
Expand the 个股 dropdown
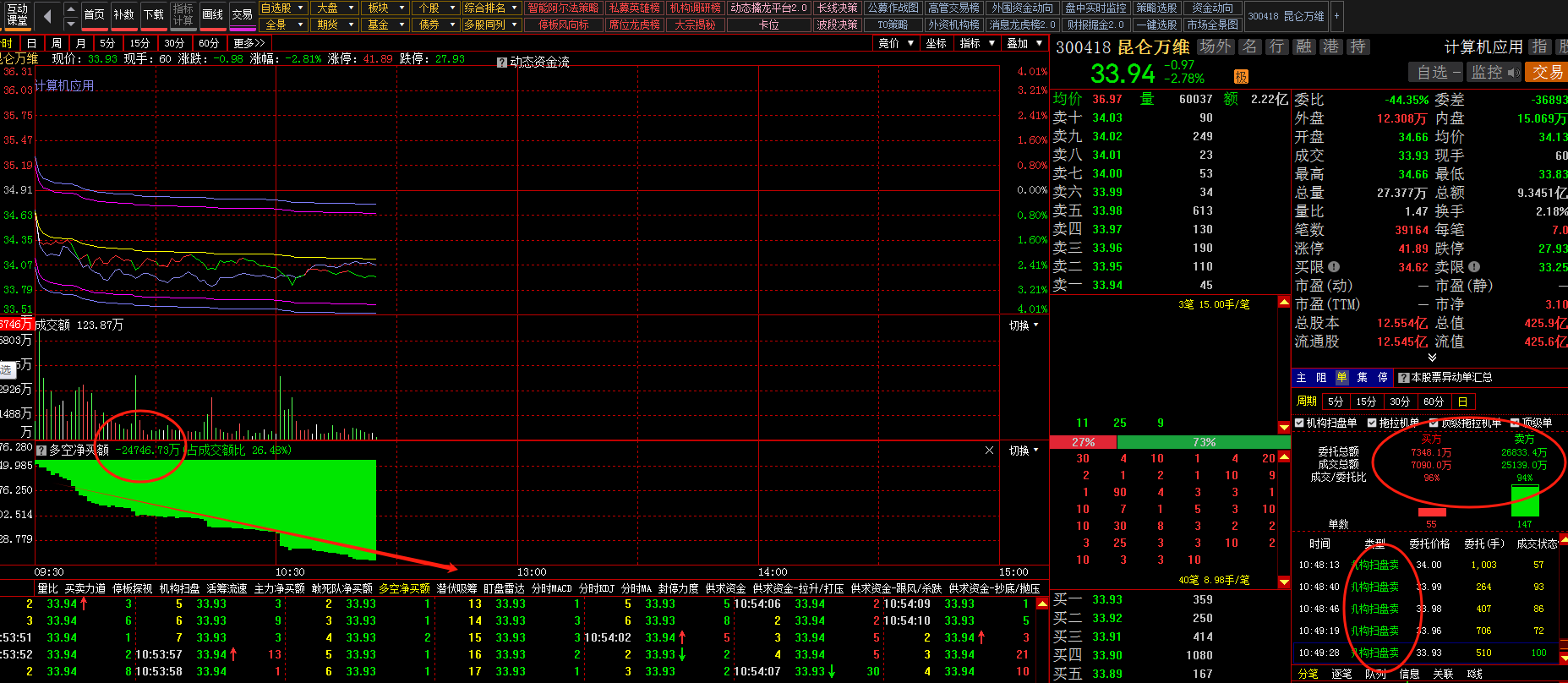click(x=435, y=8)
